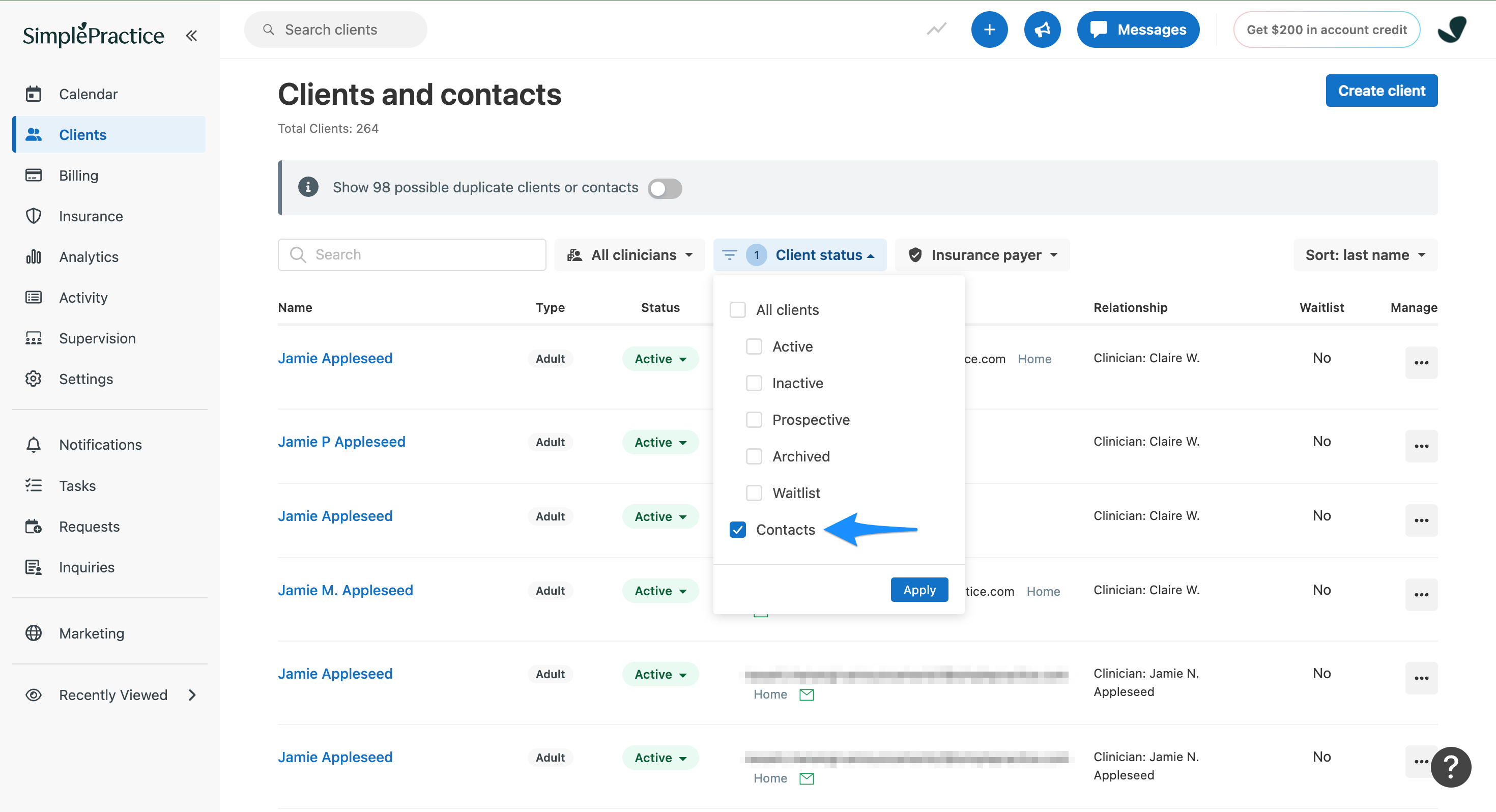
Task: Go to Insurance in sidebar
Action: click(x=109, y=216)
